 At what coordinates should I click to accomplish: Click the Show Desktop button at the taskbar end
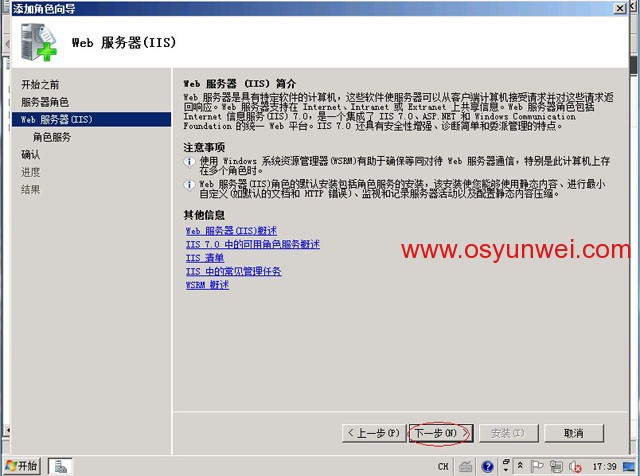(x=629, y=466)
